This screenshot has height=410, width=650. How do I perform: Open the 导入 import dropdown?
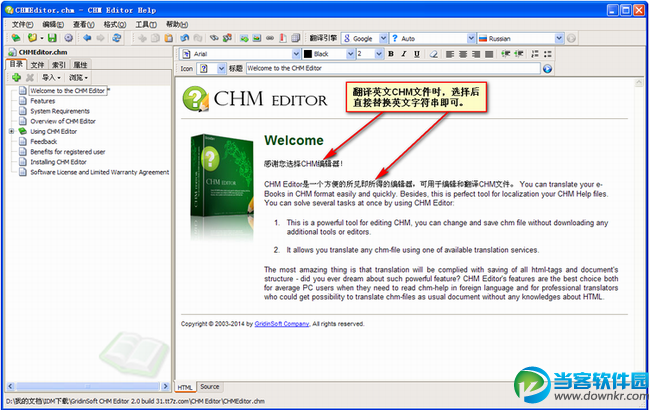pyautogui.click(x=51, y=78)
